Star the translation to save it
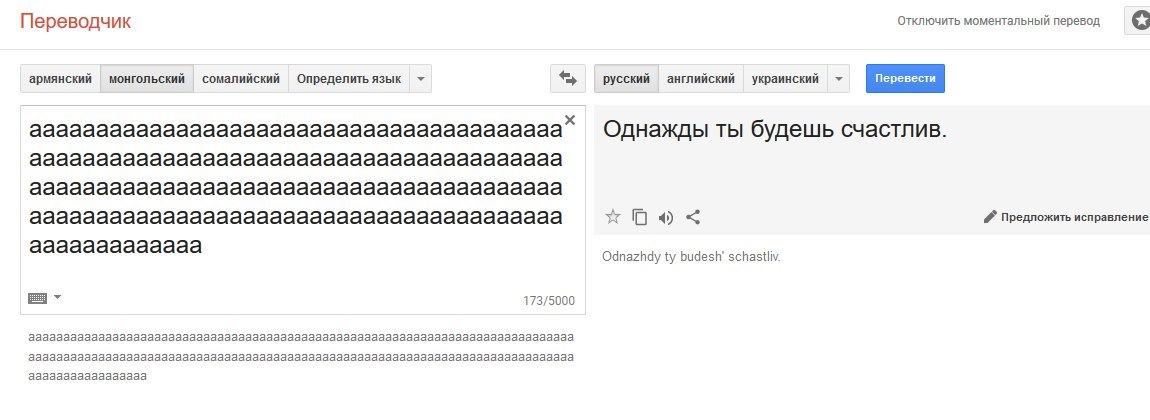Viewport: 1150px width, 420px height. (x=612, y=217)
